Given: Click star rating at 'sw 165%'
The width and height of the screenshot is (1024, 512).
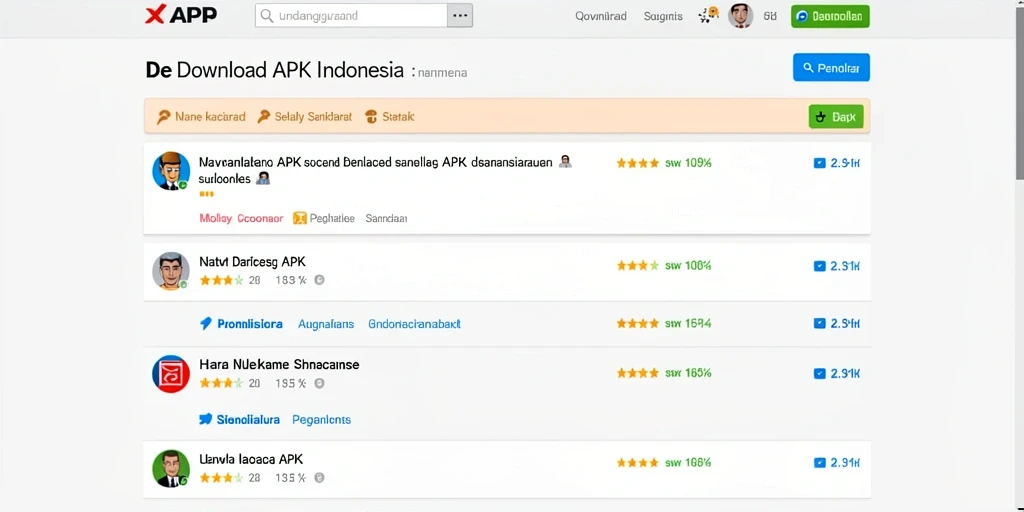Looking at the screenshot, I should 637,373.
